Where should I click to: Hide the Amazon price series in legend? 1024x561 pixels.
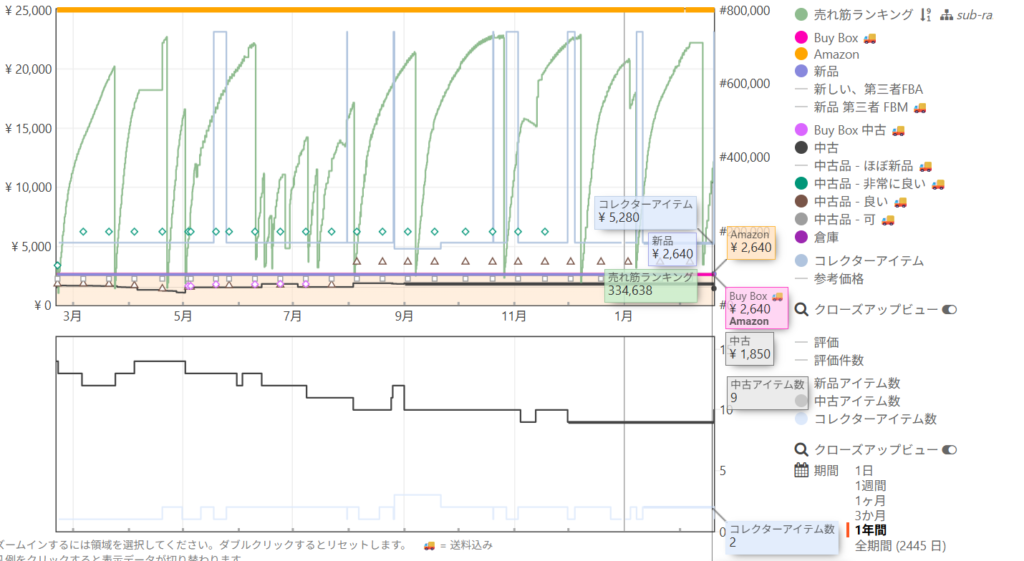(835, 55)
